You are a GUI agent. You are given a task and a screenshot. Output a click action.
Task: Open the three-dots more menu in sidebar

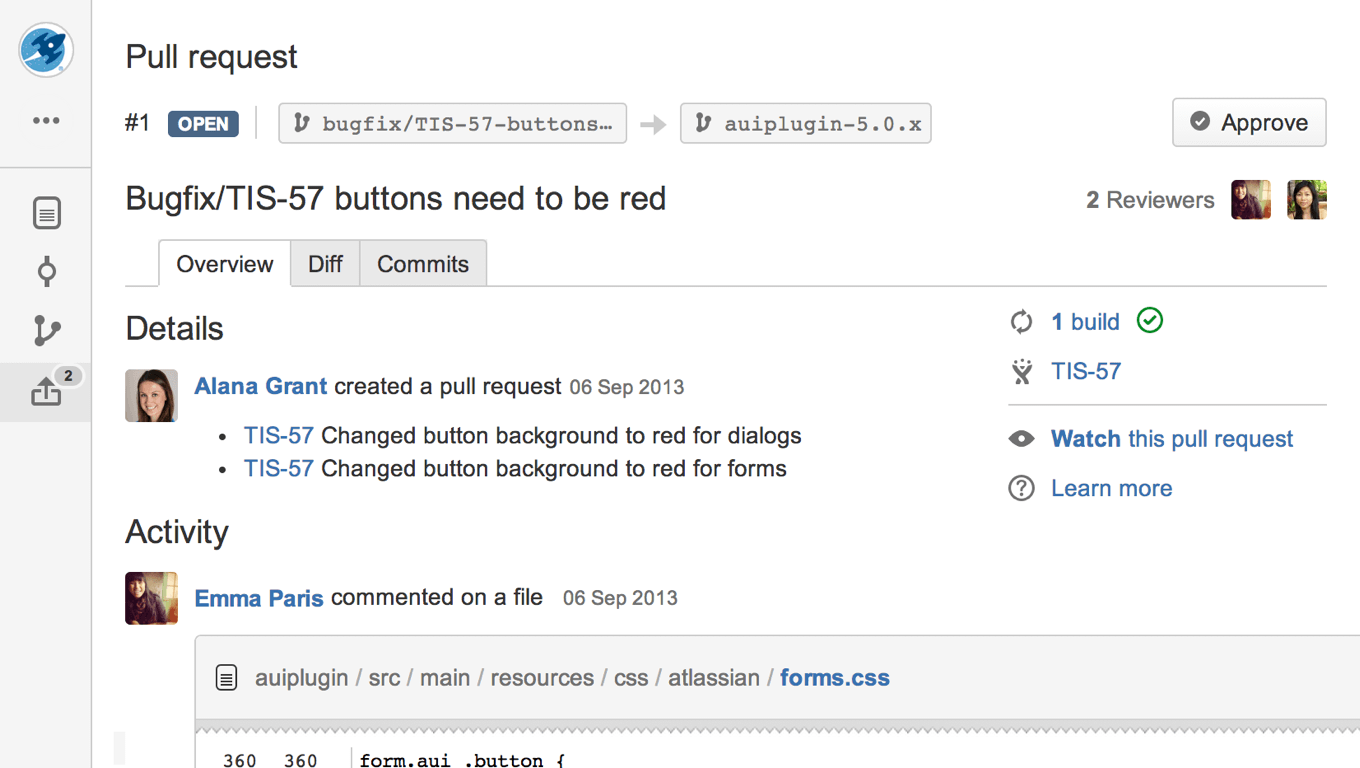click(46, 121)
